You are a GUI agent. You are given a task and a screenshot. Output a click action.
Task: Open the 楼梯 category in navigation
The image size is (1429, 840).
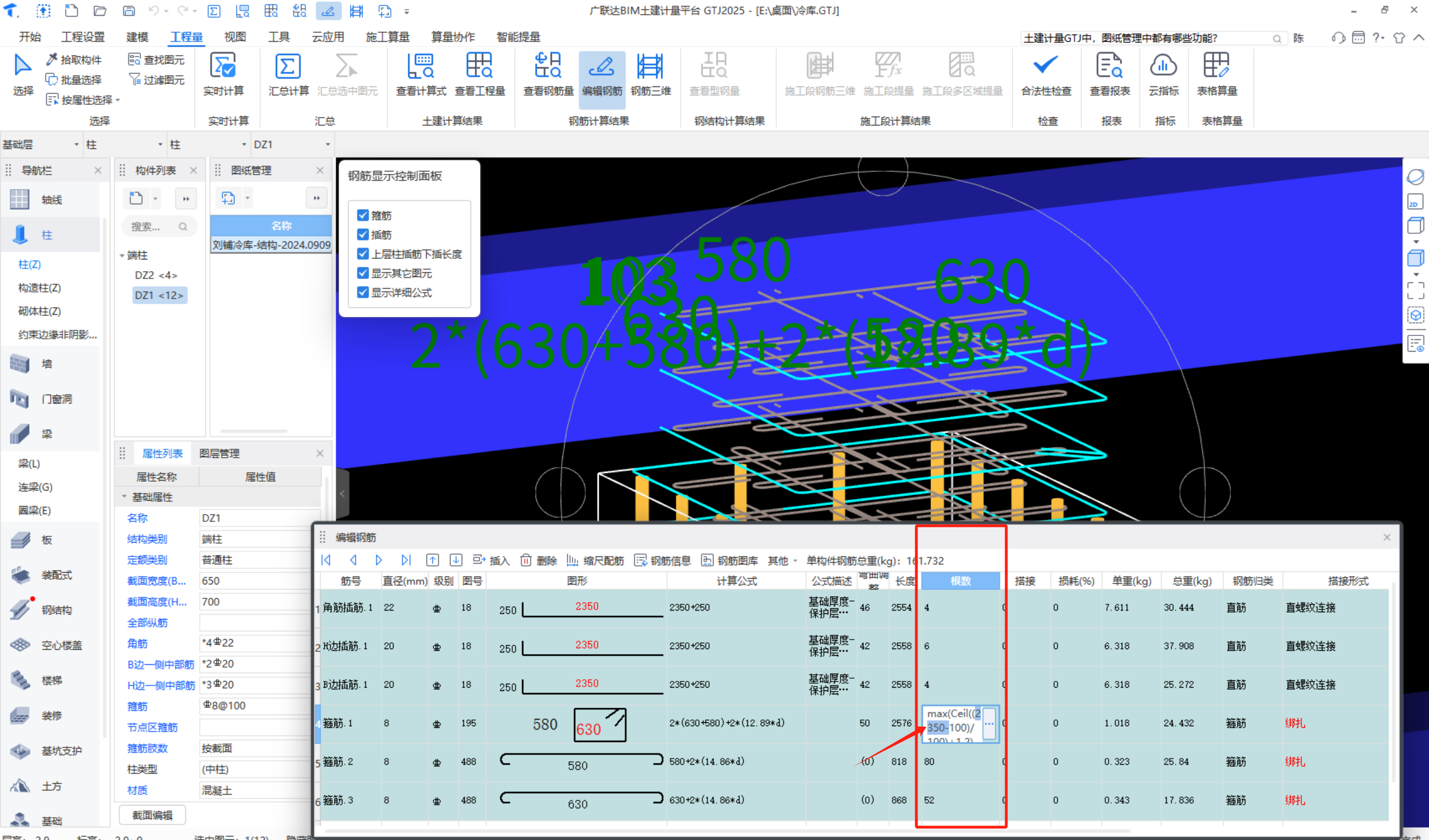click(x=51, y=680)
